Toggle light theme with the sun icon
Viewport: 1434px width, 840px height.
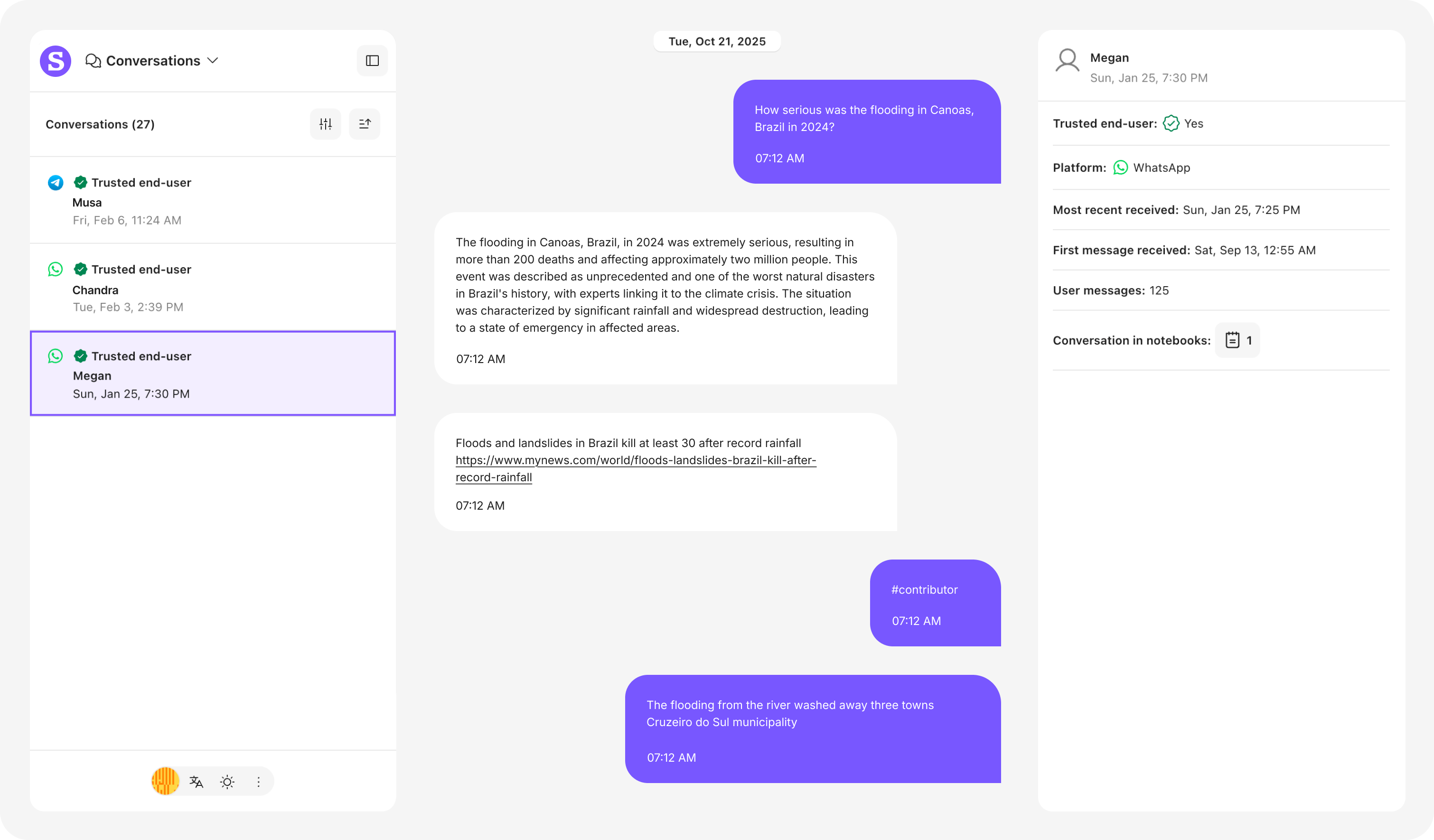point(228,781)
